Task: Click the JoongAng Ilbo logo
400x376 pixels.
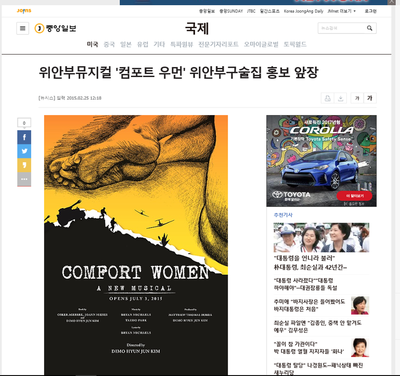Action: tap(56, 28)
